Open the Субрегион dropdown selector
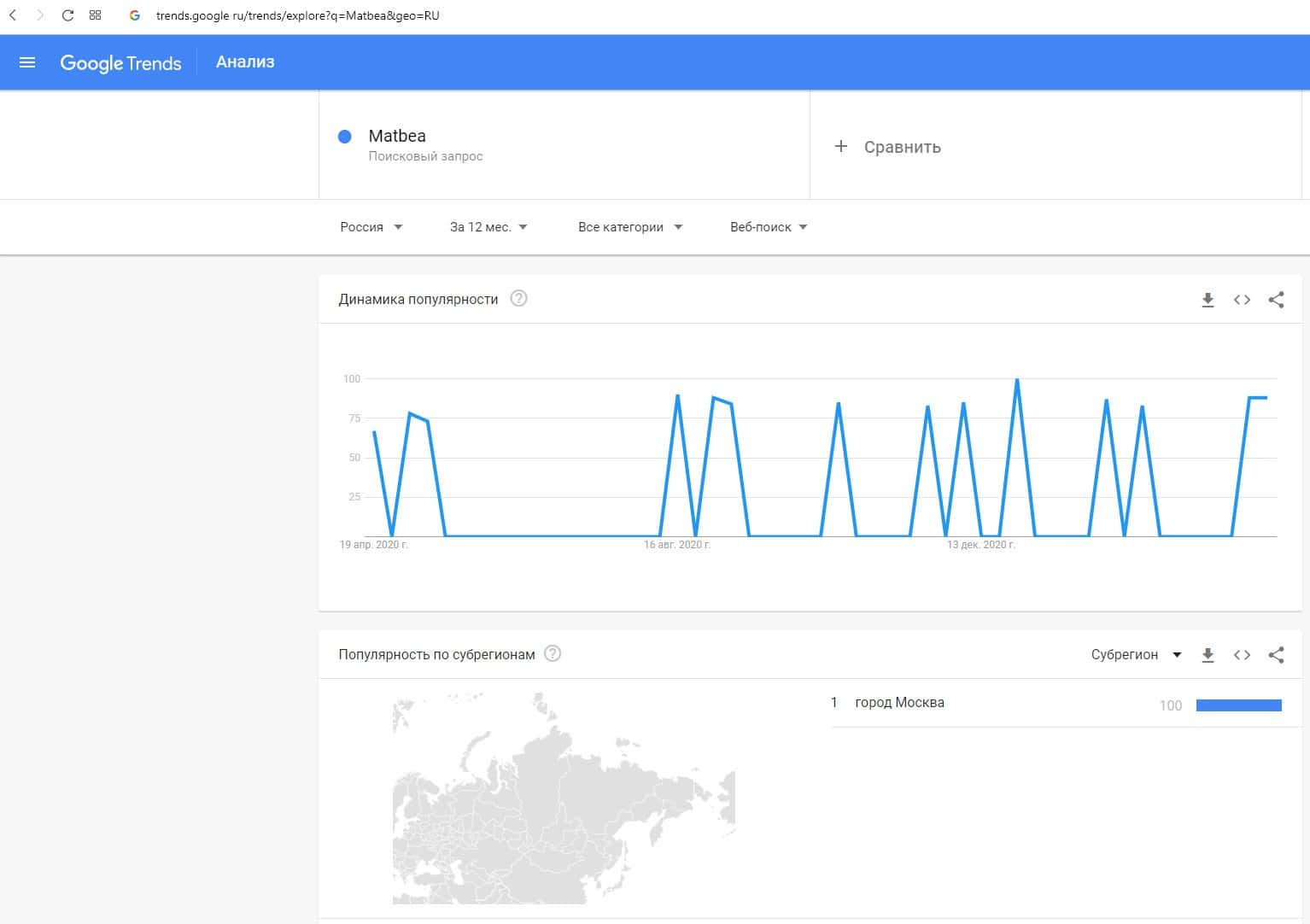This screenshot has height=924, width=1310. (x=1136, y=655)
